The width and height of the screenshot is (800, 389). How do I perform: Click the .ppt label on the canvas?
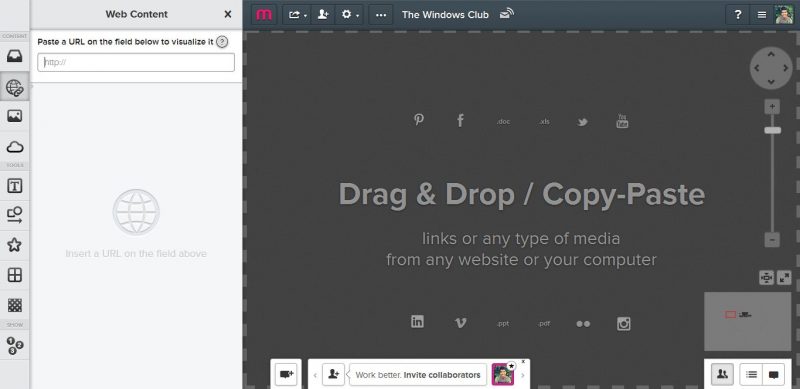click(503, 324)
